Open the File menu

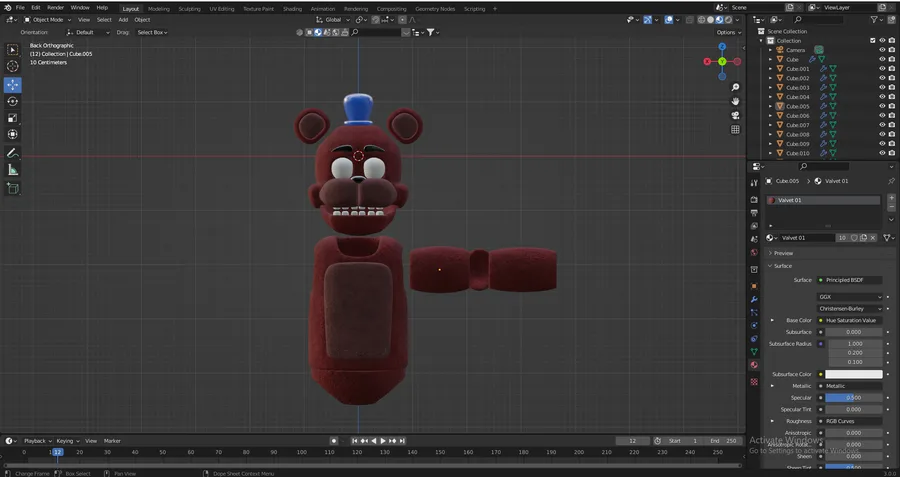[x=20, y=8]
